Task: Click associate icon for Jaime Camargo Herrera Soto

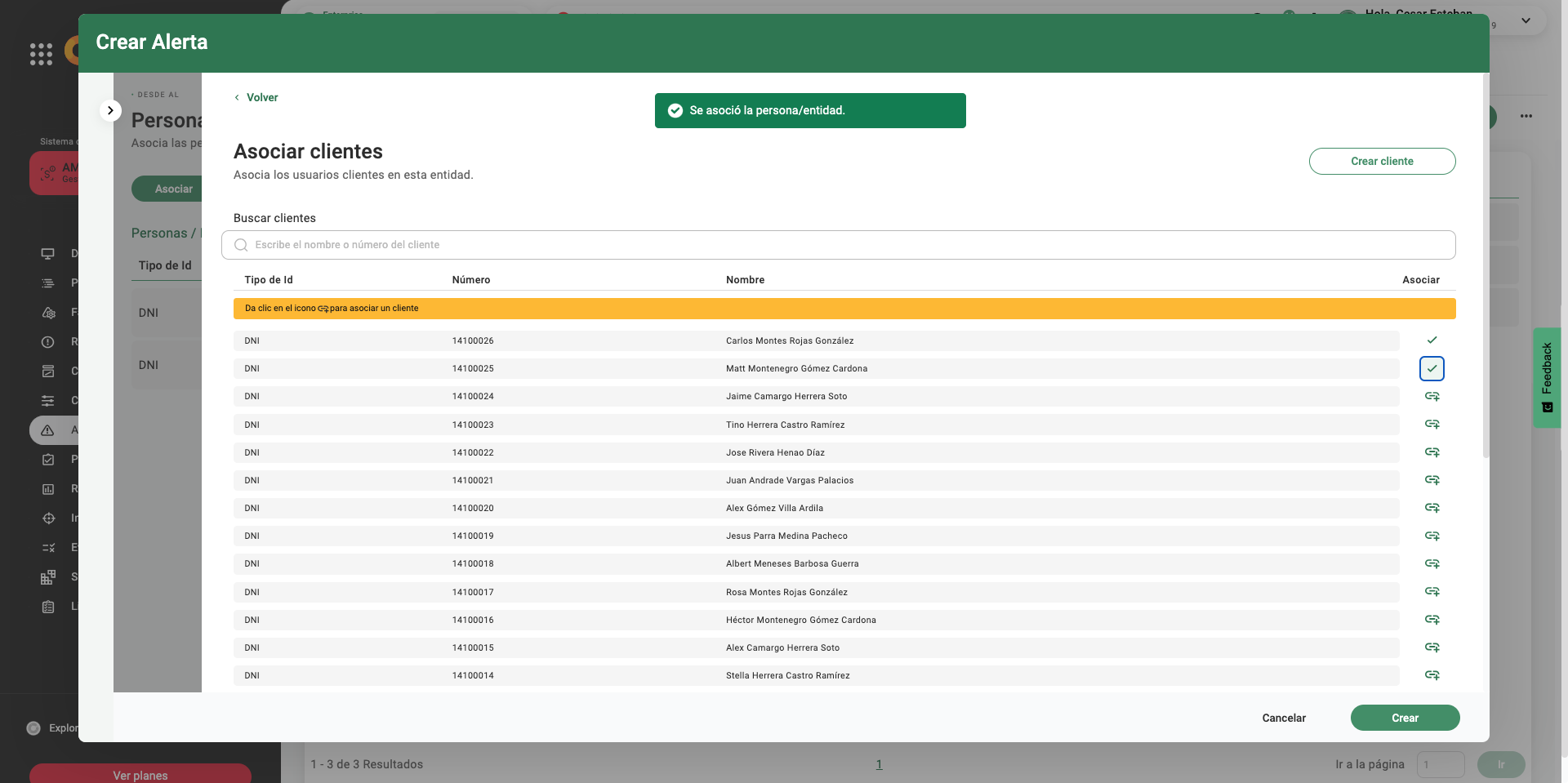Action: pos(1432,396)
